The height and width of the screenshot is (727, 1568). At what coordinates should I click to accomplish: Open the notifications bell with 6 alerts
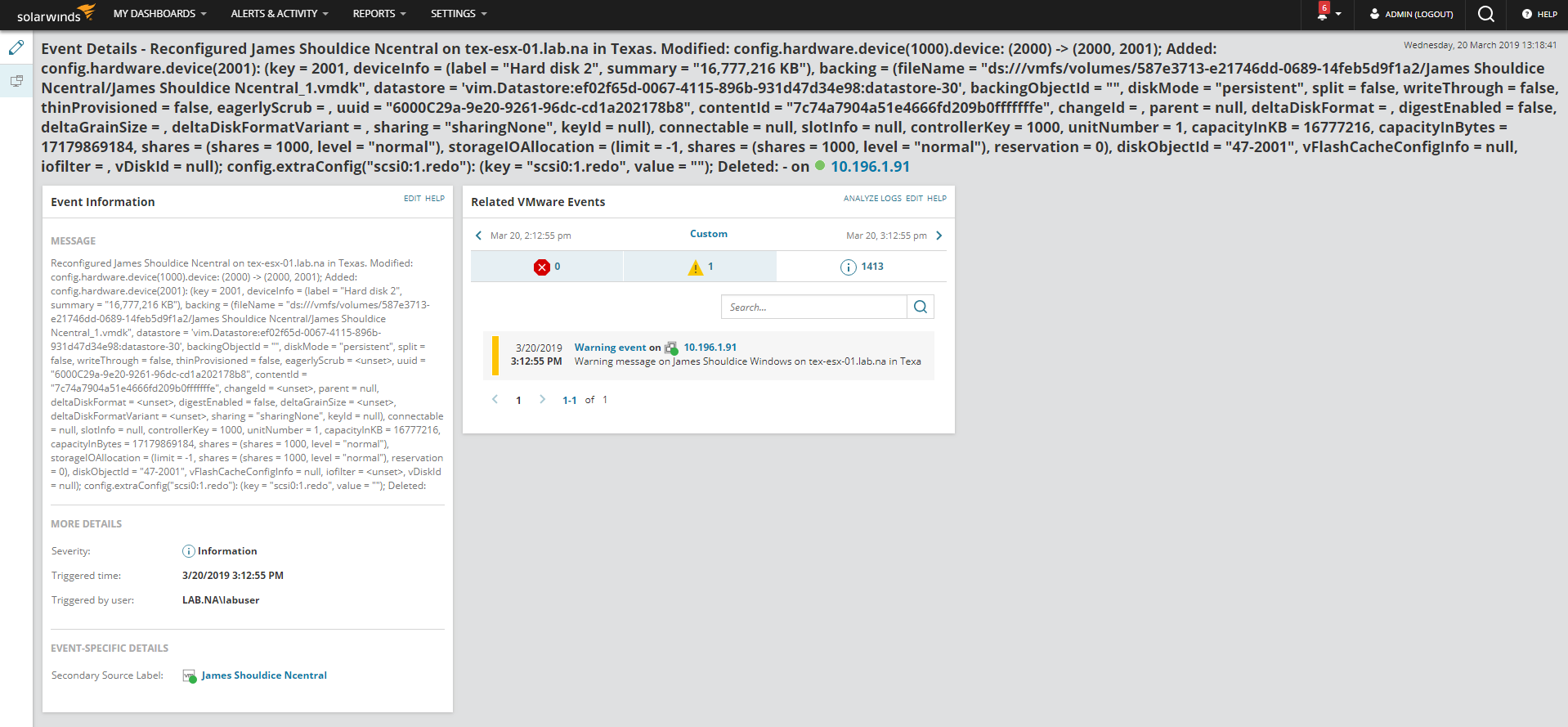tap(1323, 12)
